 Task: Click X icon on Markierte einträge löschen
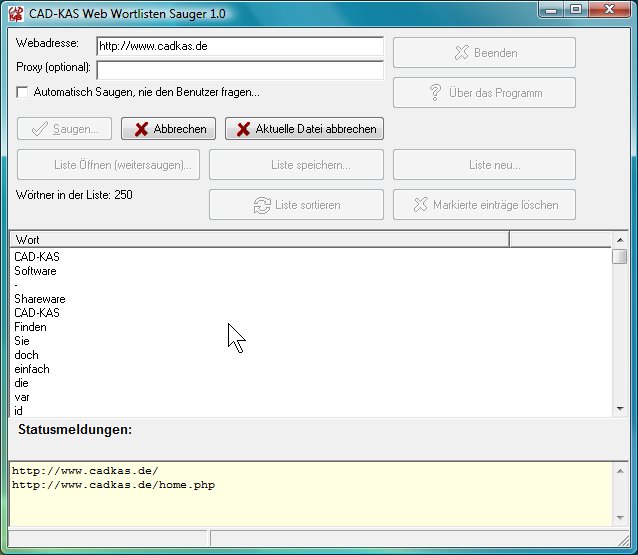[x=420, y=205]
